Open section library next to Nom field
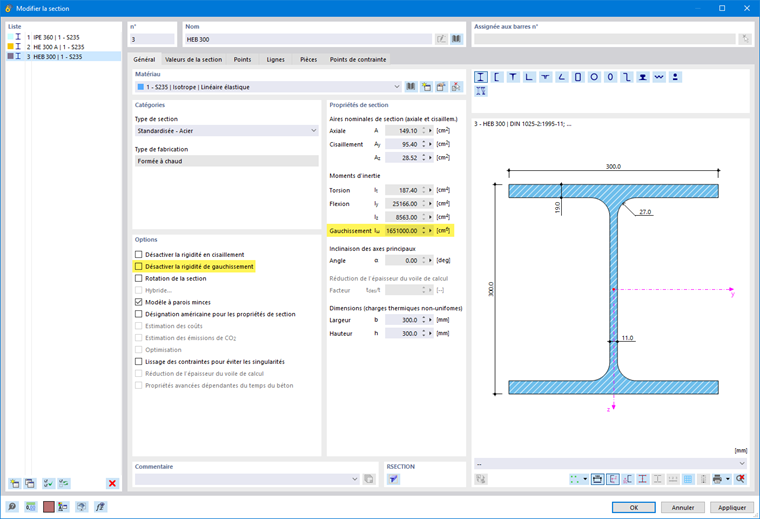 click(457, 39)
